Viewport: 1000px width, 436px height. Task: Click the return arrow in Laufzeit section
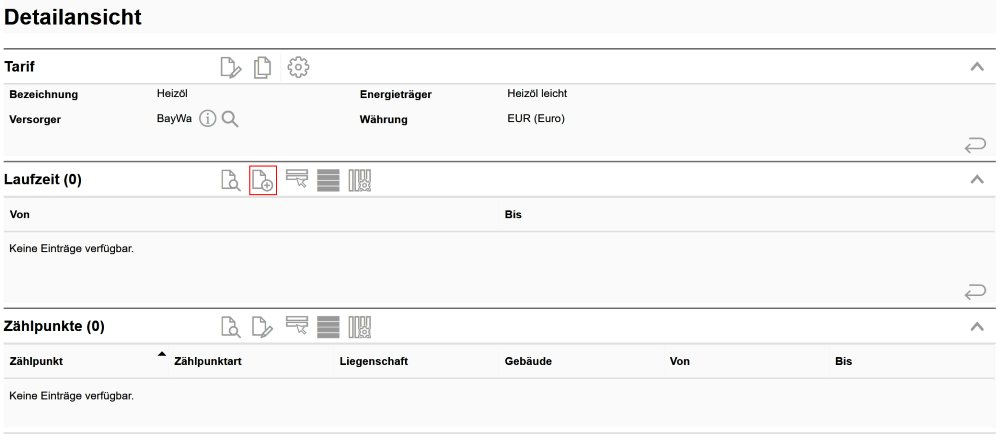coord(975,291)
